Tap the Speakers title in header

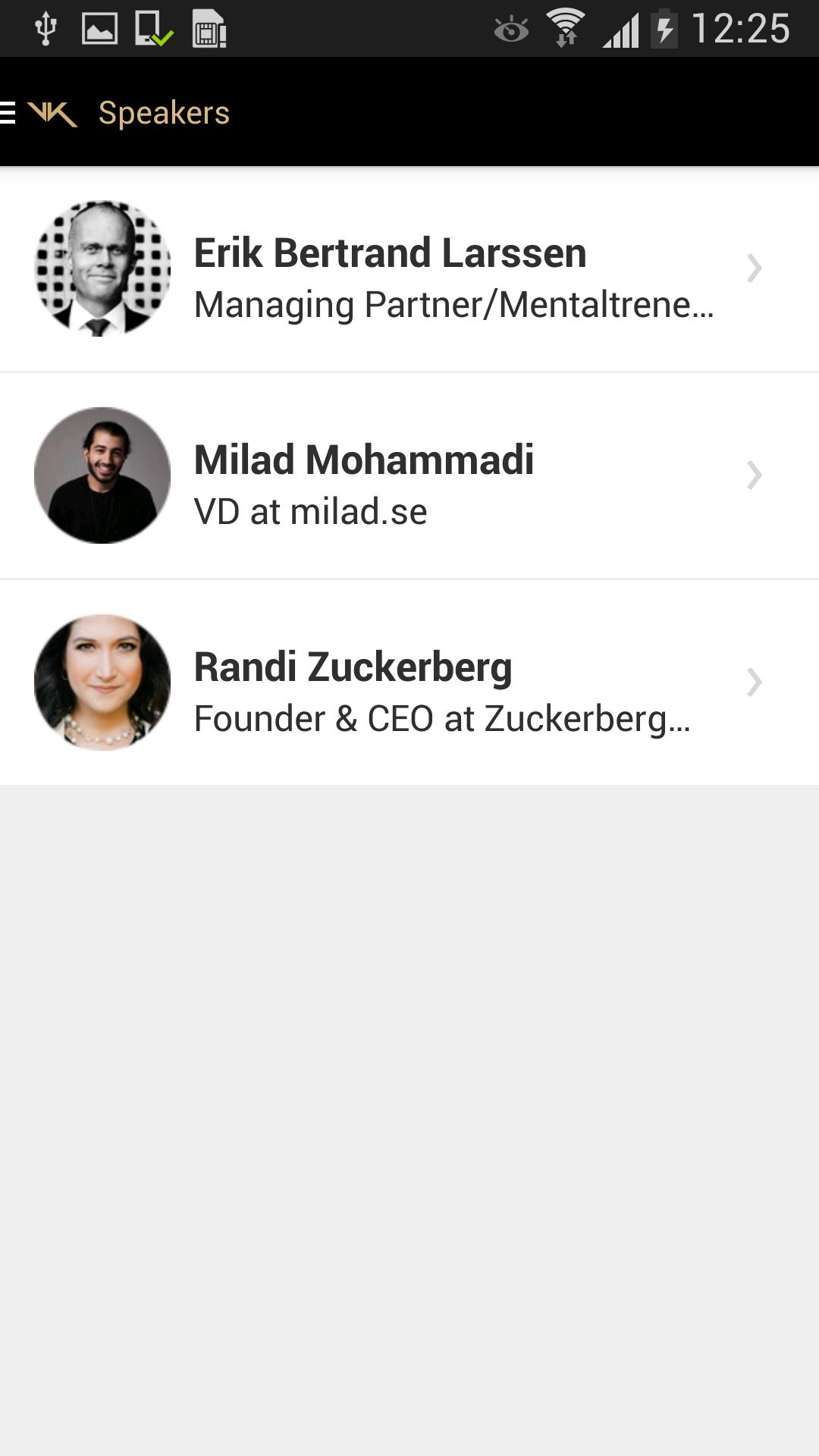click(x=164, y=113)
